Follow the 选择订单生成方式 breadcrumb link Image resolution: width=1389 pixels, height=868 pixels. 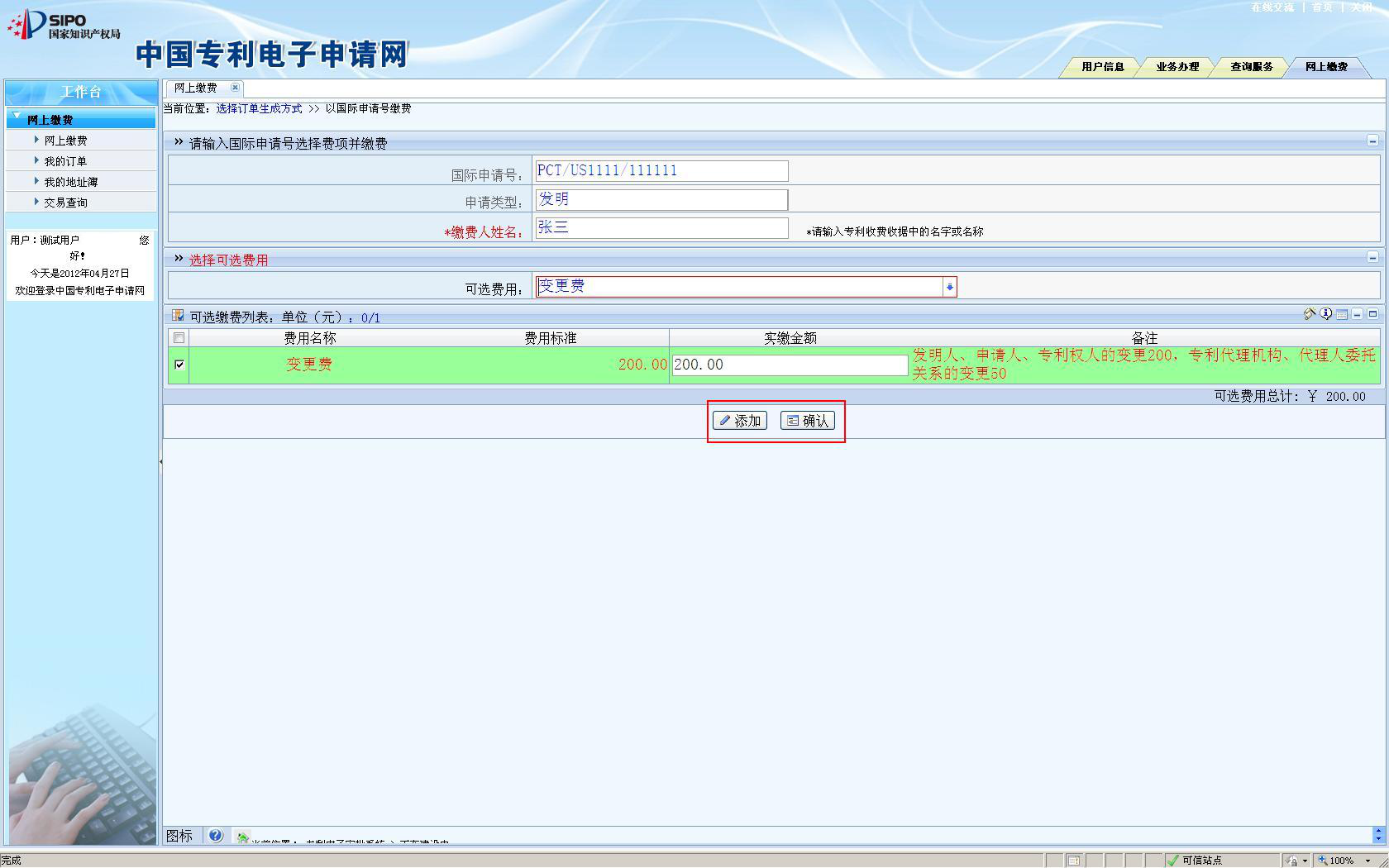pos(259,108)
